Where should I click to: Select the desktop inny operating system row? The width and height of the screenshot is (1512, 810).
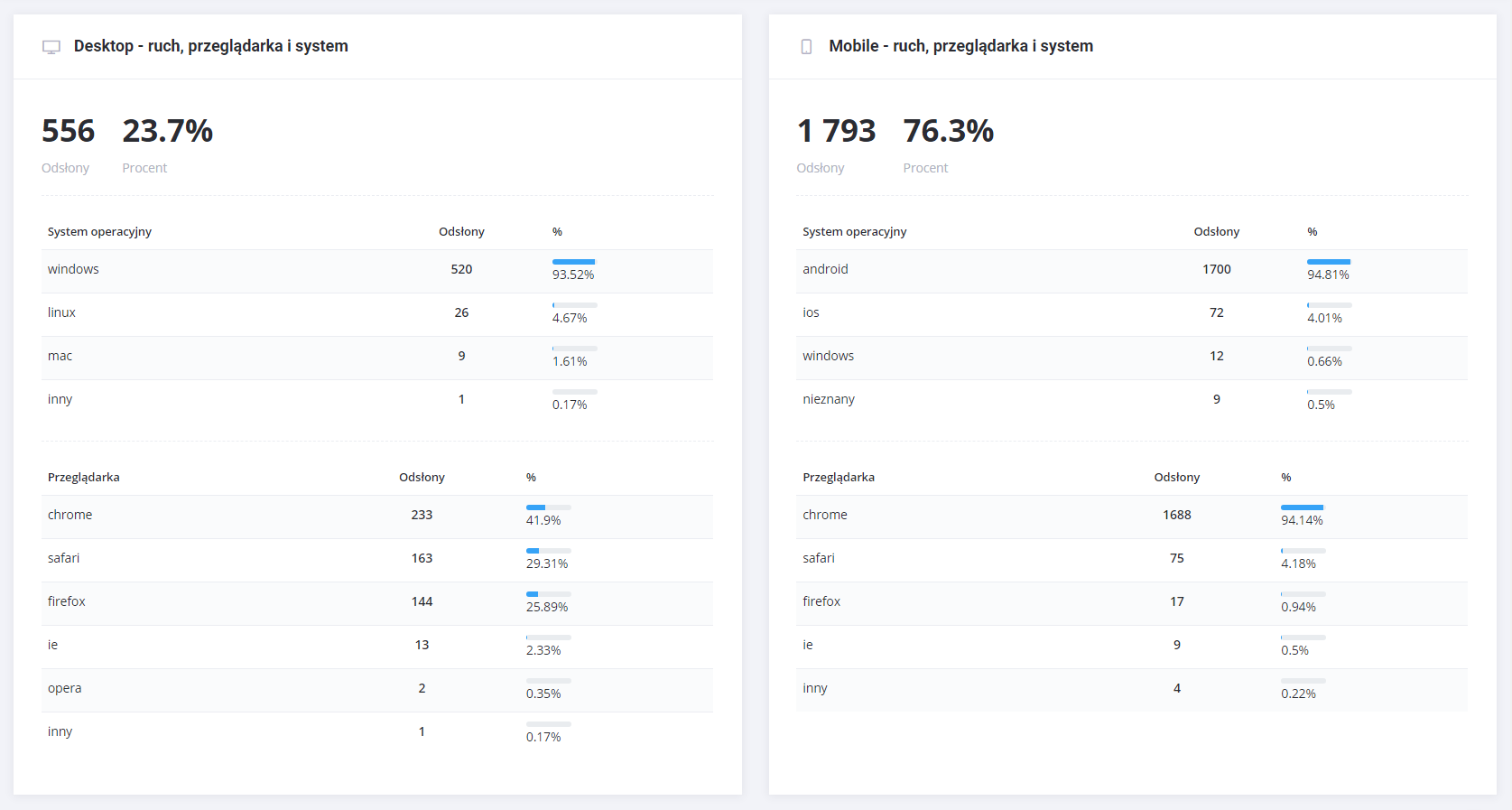377,401
